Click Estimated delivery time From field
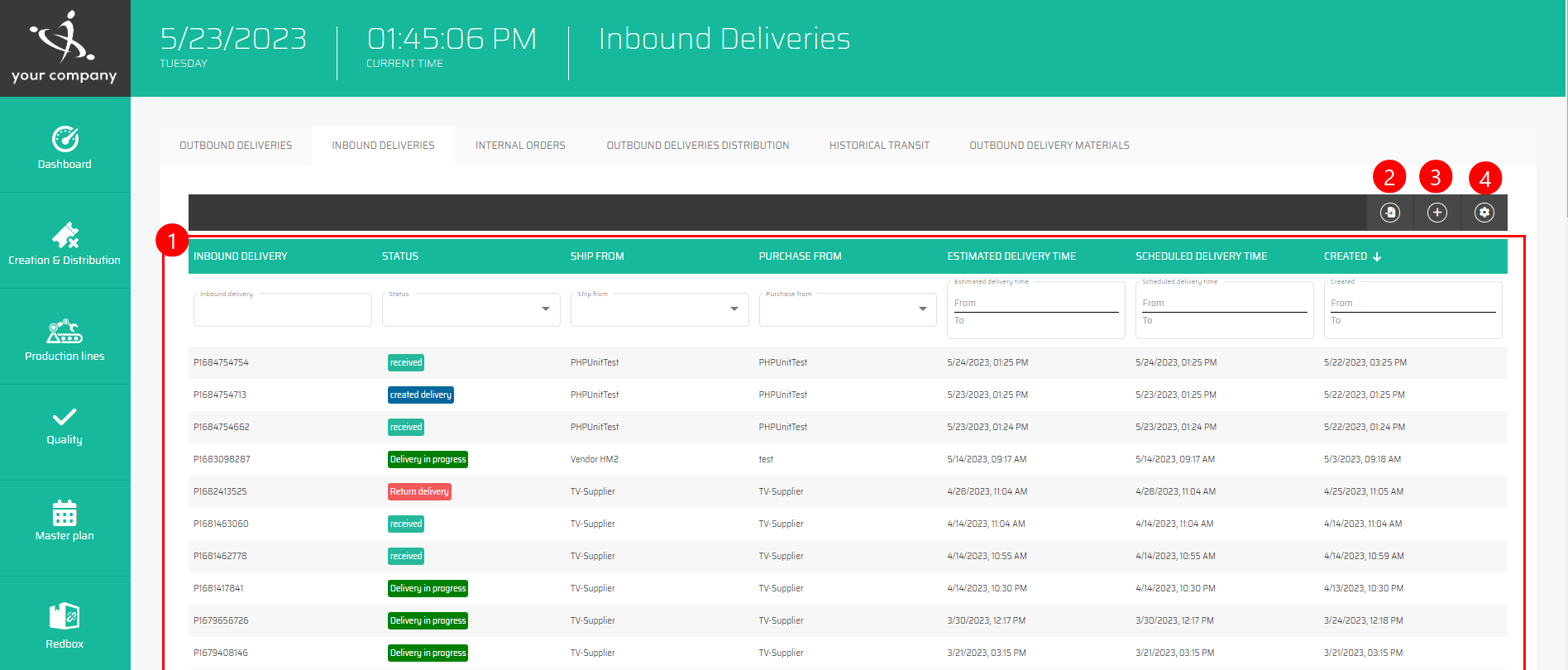The height and width of the screenshot is (670, 1568). 1035,304
